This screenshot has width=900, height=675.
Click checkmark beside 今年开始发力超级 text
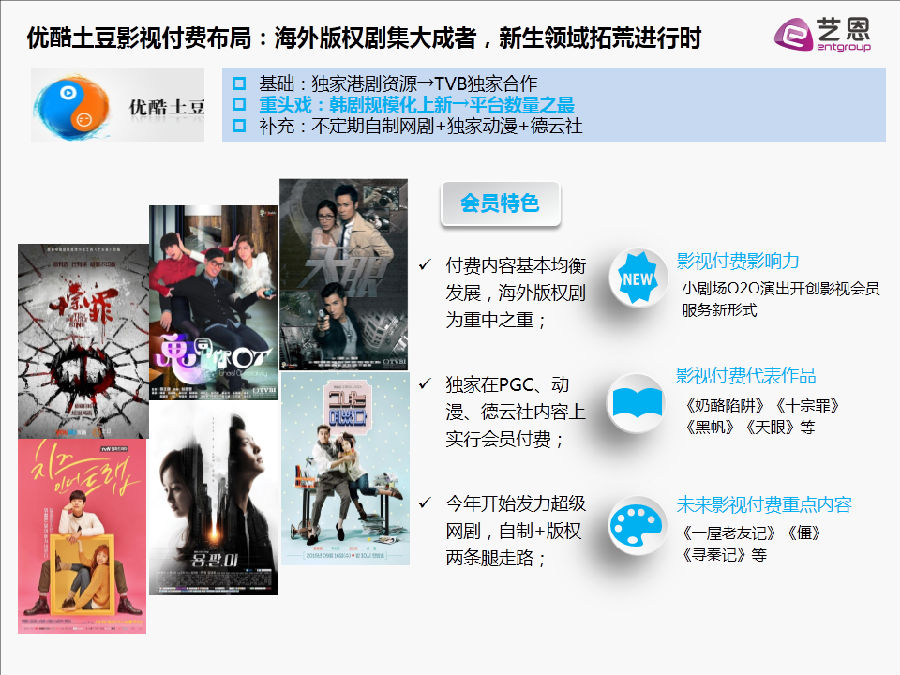pos(425,503)
